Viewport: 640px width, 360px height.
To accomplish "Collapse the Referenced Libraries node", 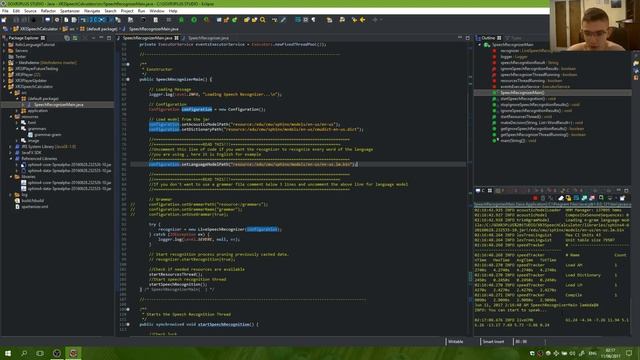I will [11, 158].
